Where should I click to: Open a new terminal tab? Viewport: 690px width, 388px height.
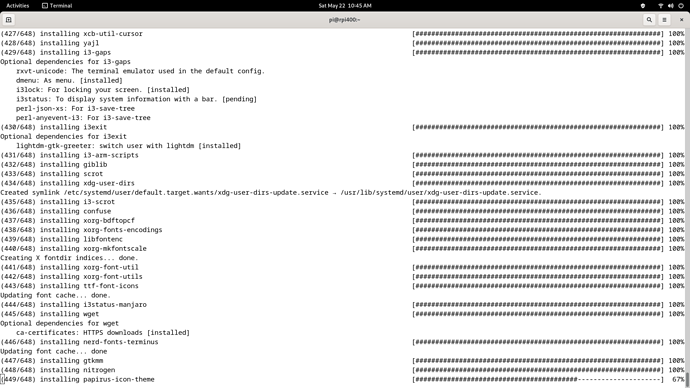(x=8, y=20)
